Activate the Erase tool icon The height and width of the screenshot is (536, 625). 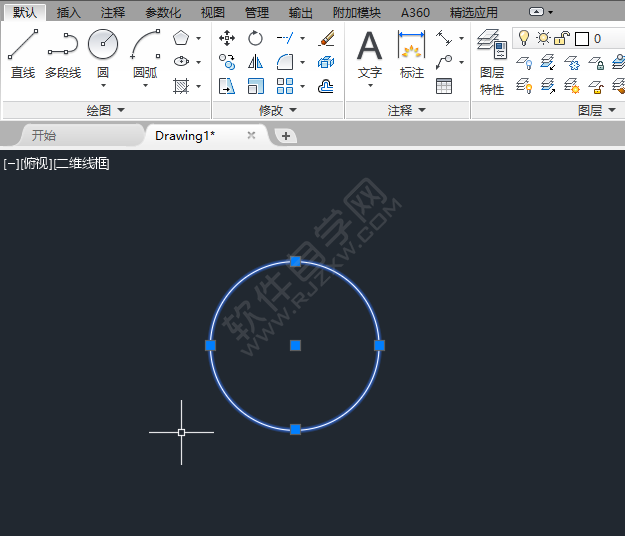pyautogui.click(x=326, y=38)
